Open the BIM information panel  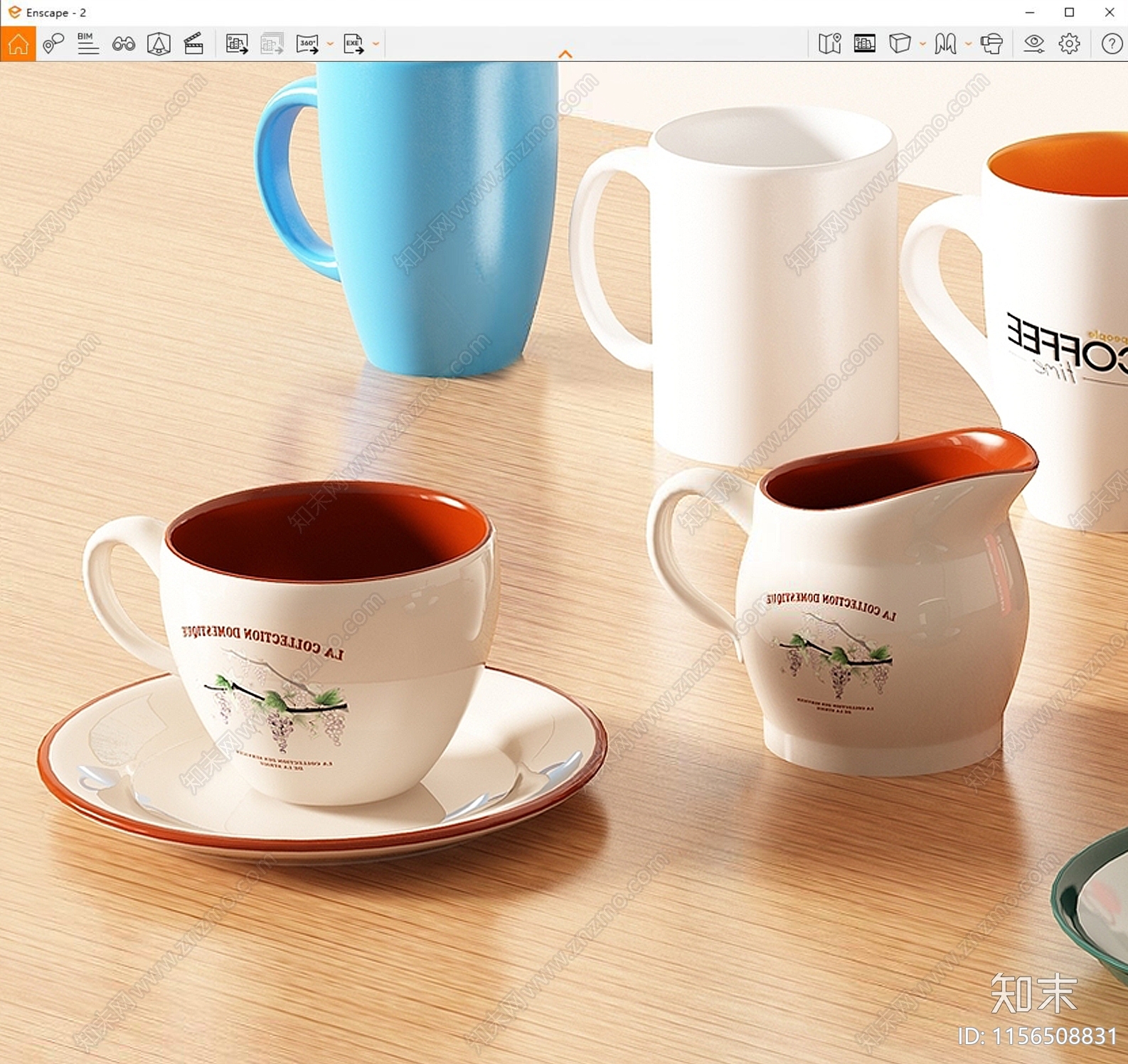click(88, 44)
